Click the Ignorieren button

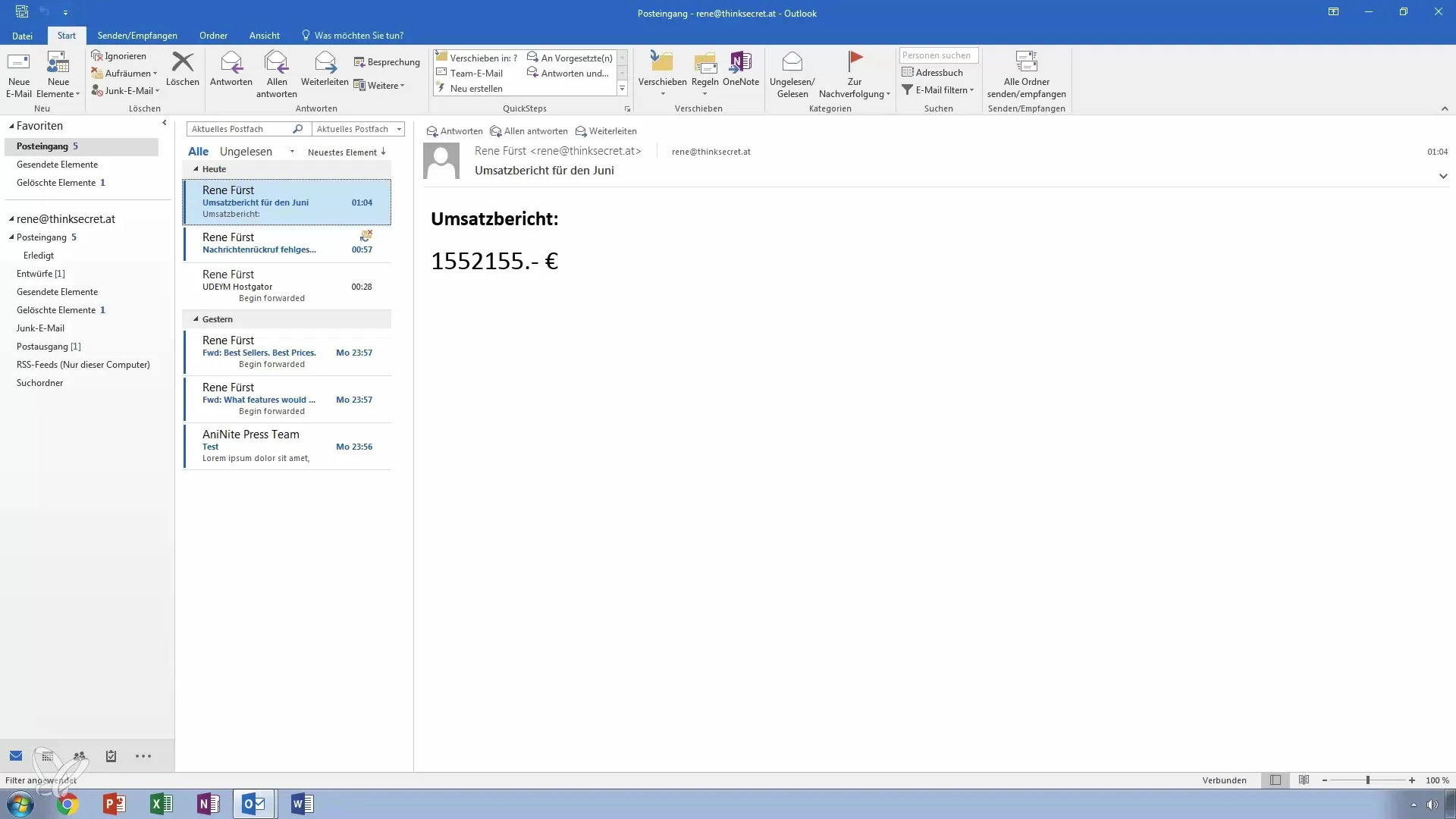119,56
